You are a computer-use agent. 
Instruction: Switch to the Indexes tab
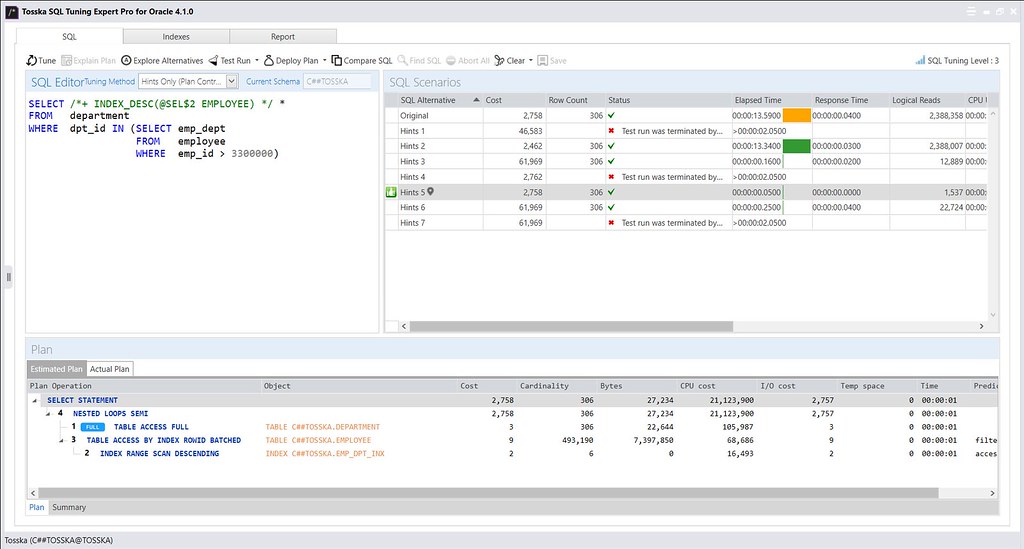[176, 37]
